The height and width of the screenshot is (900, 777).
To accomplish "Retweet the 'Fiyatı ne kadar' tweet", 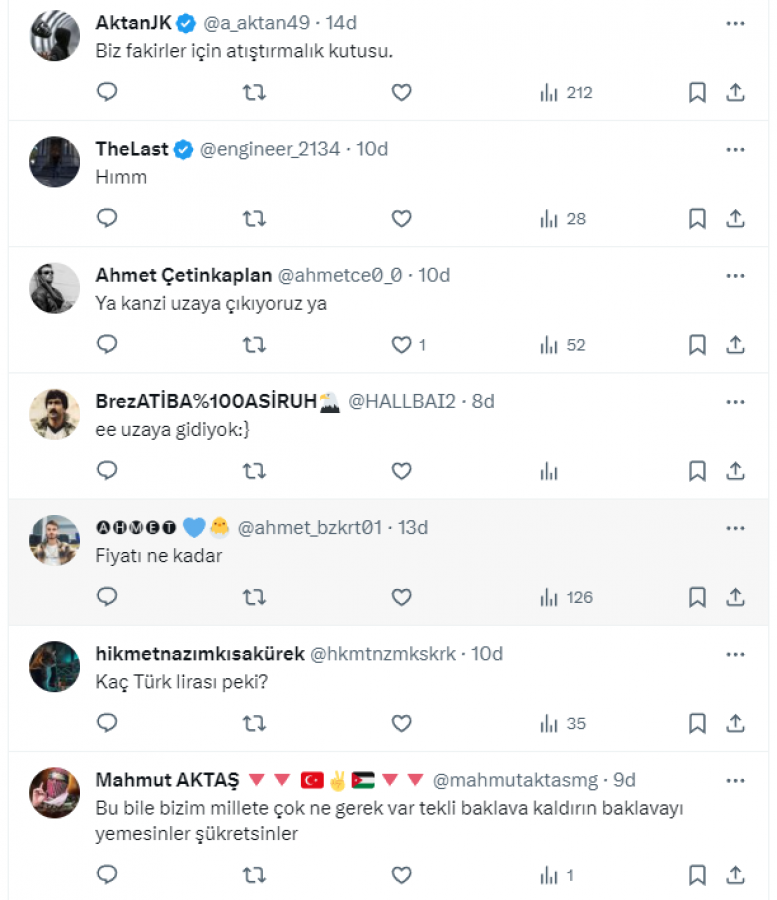I will (254, 597).
